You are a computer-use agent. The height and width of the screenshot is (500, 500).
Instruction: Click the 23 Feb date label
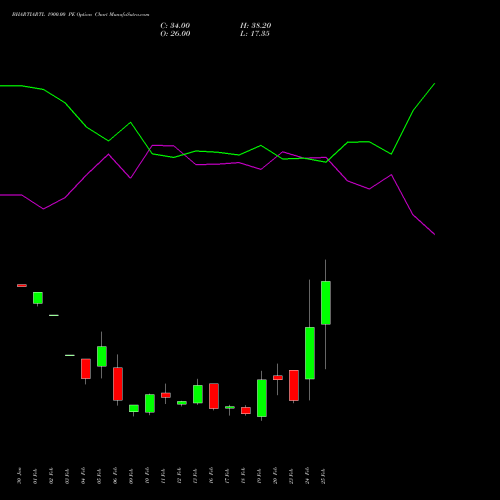tap(291, 476)
